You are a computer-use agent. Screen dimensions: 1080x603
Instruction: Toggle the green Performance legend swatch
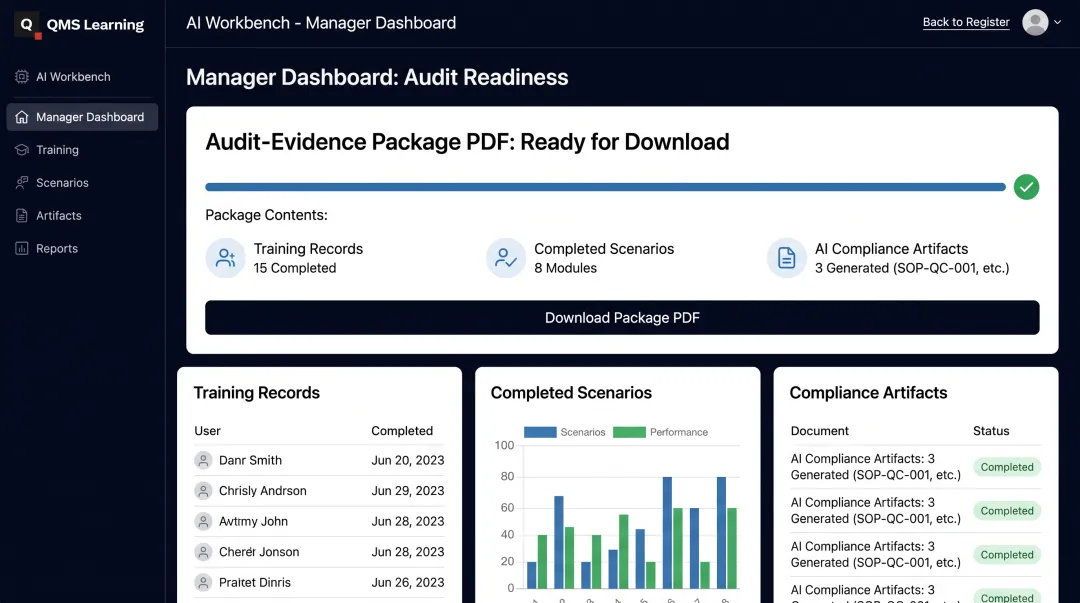629,432
